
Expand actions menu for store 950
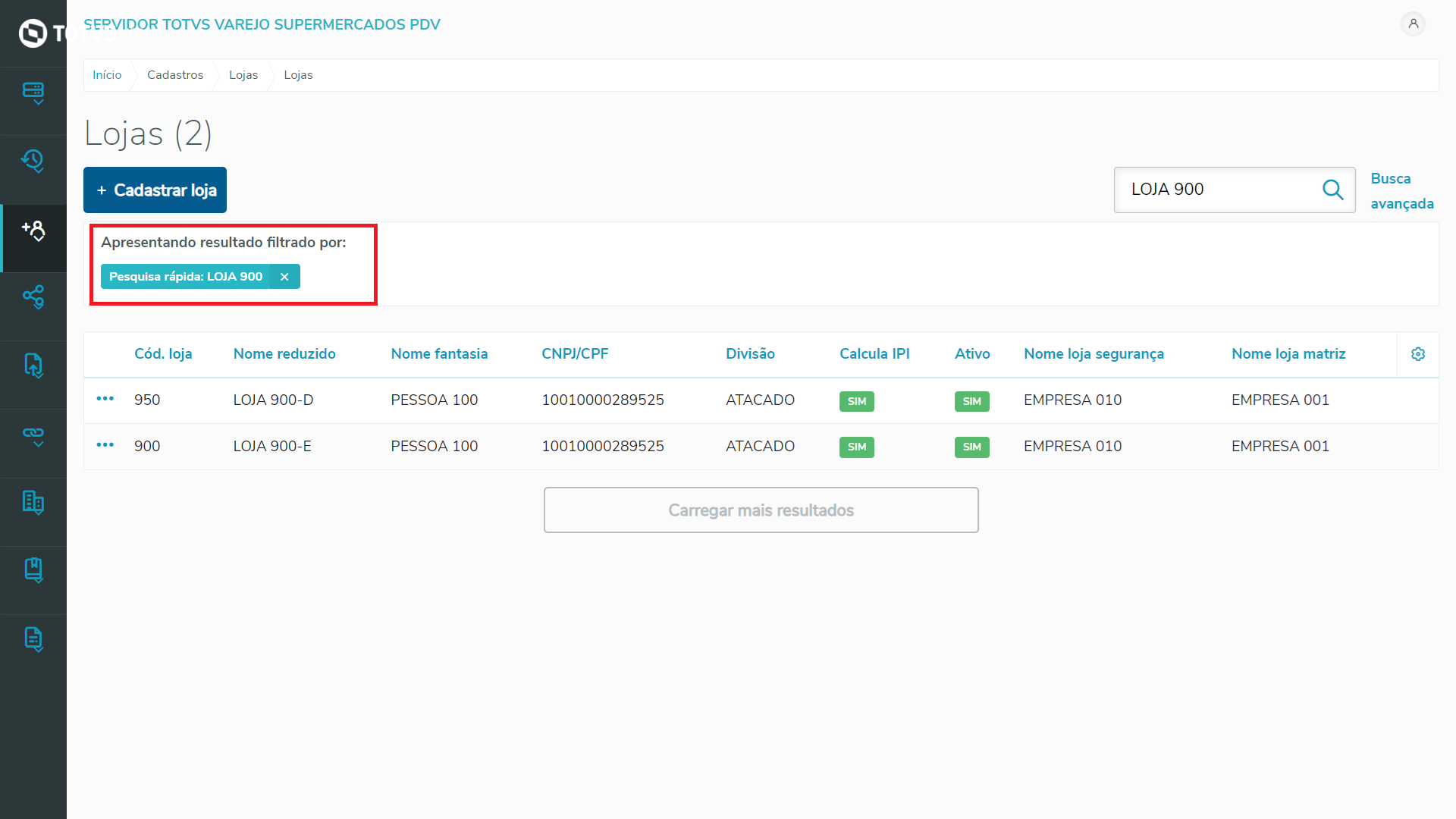(105, 399)
